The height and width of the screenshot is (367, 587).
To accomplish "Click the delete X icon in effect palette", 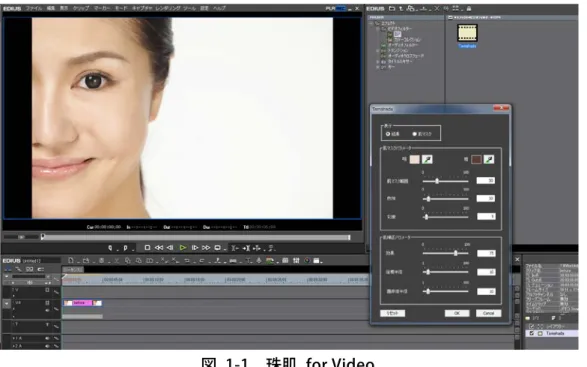I will tap(437, 8).
